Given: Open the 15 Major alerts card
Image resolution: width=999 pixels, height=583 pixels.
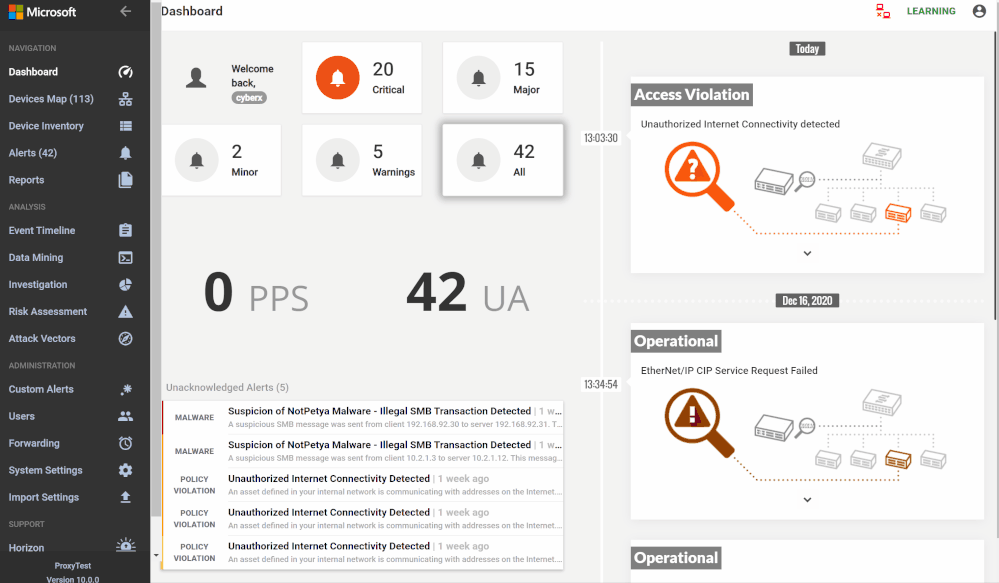Looking at the screenshot, I should [x=503, y=78].
